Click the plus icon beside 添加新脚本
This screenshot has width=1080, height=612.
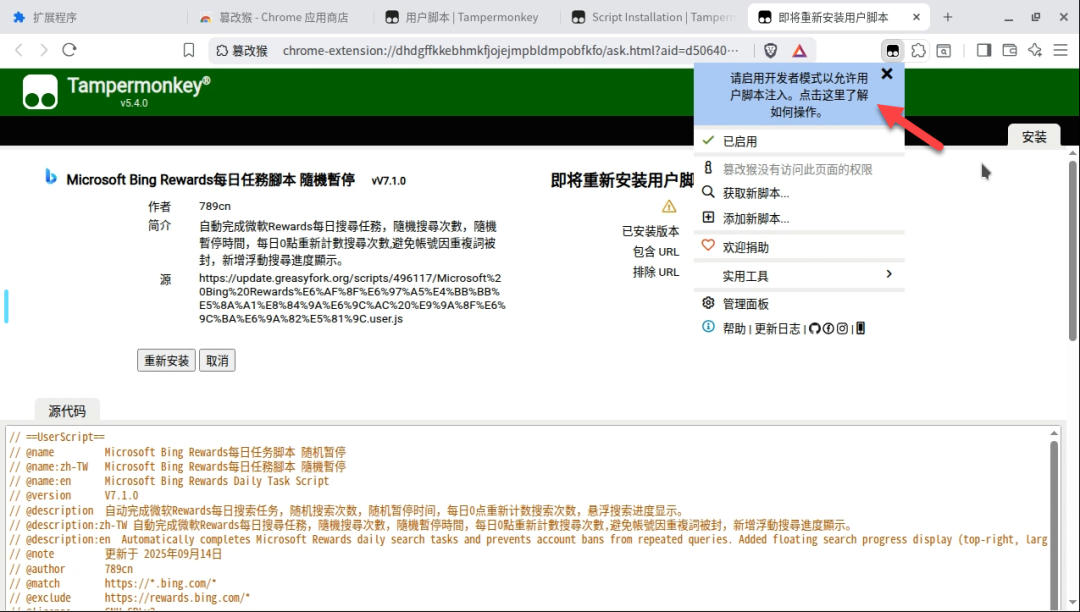click(708, 217)
